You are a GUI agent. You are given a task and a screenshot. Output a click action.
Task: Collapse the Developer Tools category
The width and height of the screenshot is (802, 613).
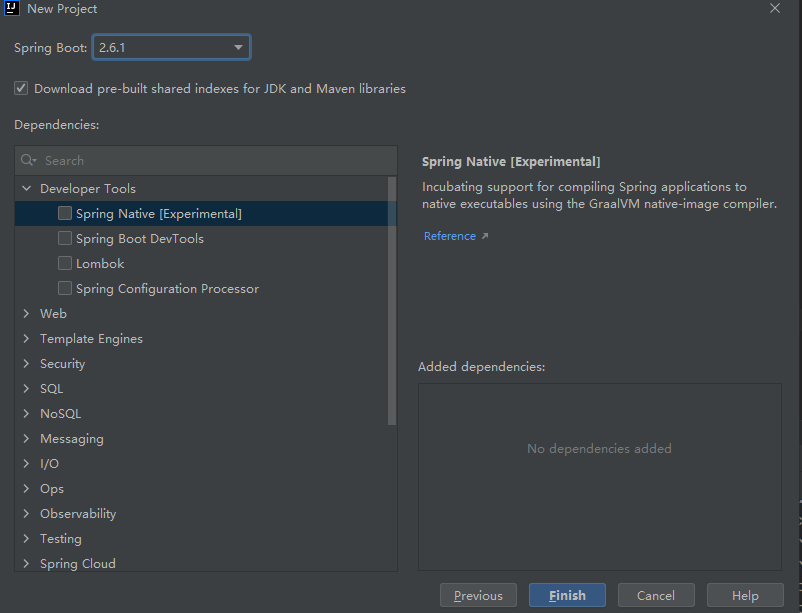tap(27, 188)
